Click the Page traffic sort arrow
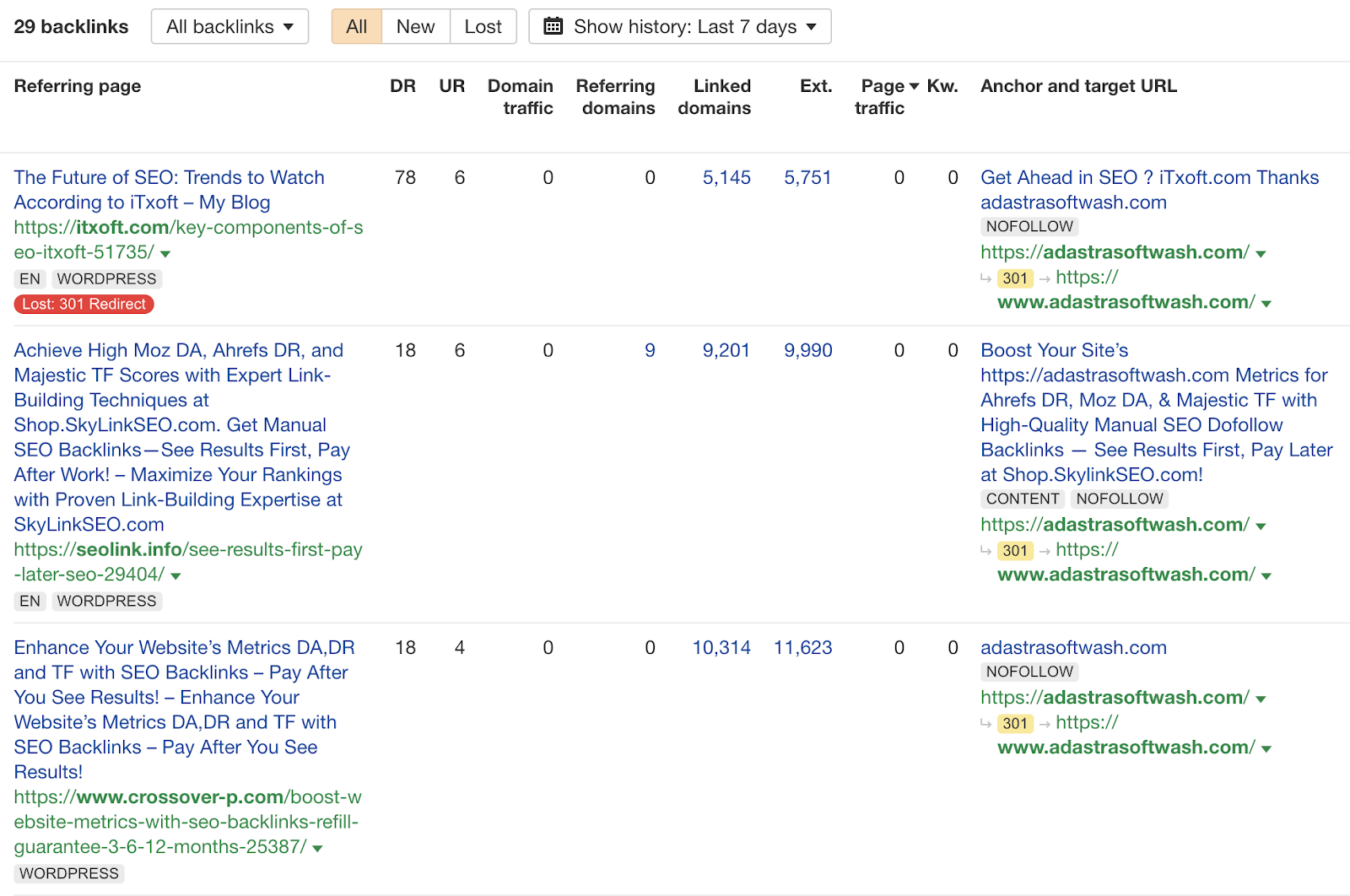 [x=914, y=87]
